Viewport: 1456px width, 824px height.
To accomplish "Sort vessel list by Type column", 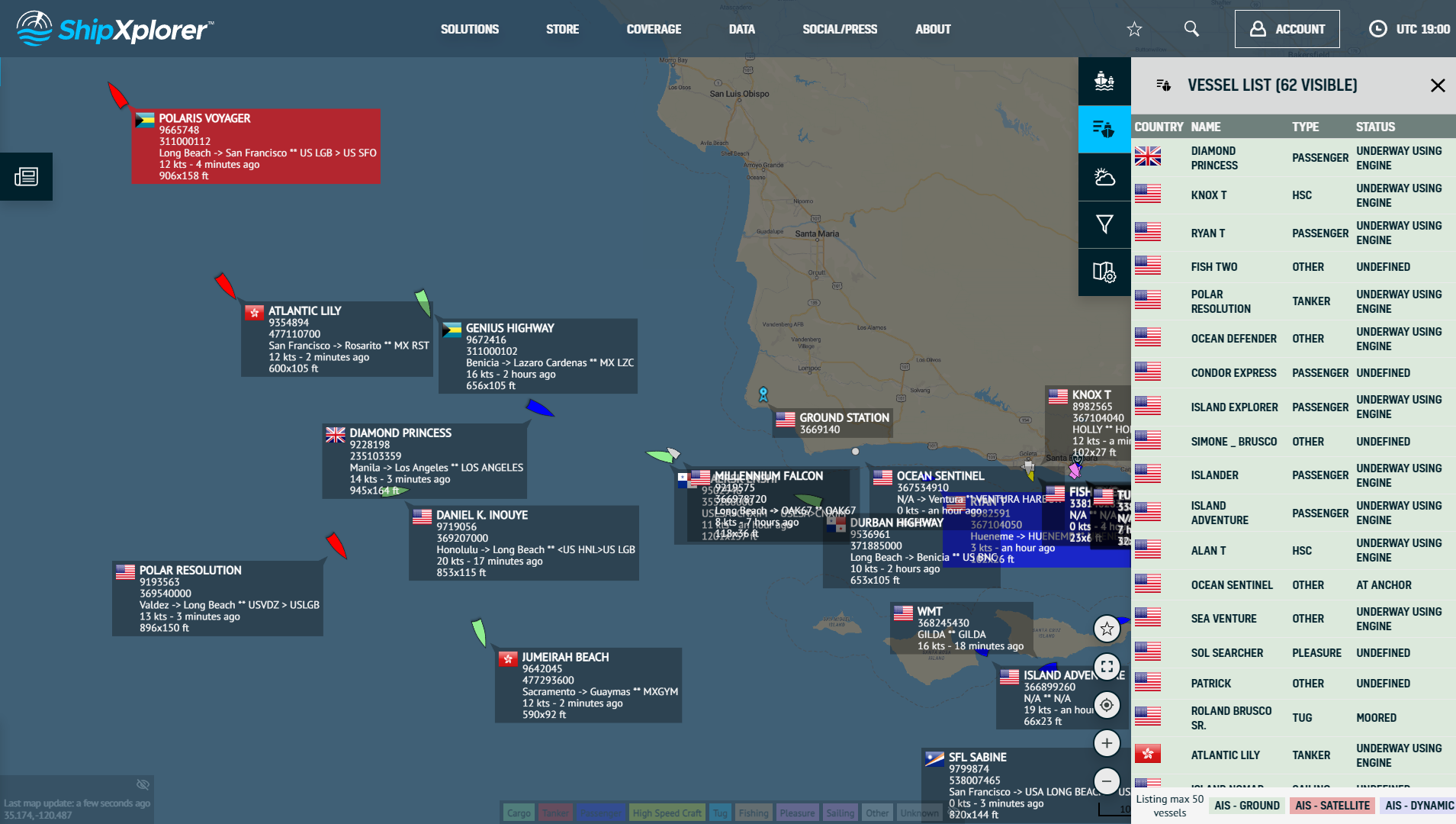I will point(1305,127).
